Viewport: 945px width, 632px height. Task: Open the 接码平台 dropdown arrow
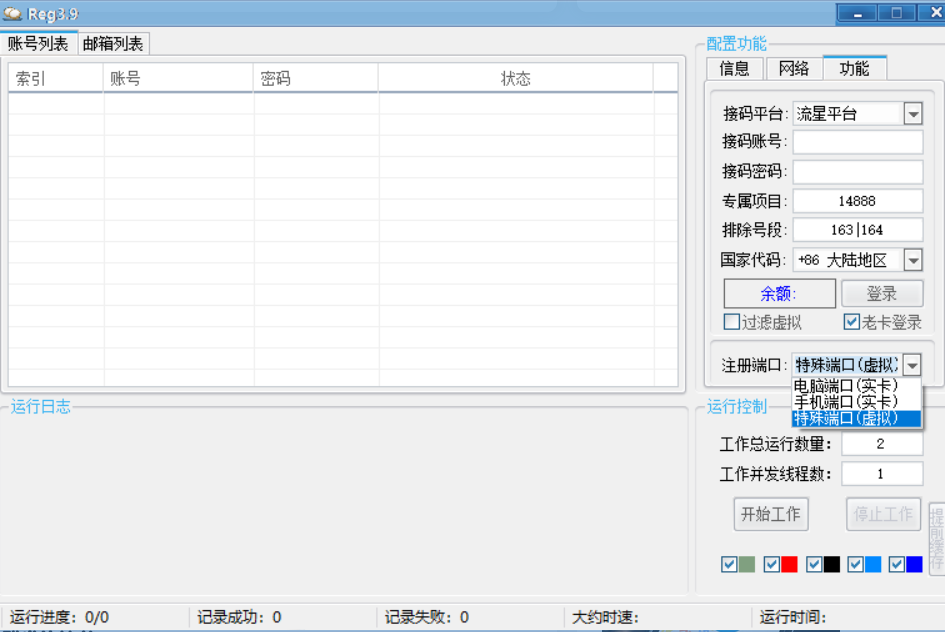[912, 114]
